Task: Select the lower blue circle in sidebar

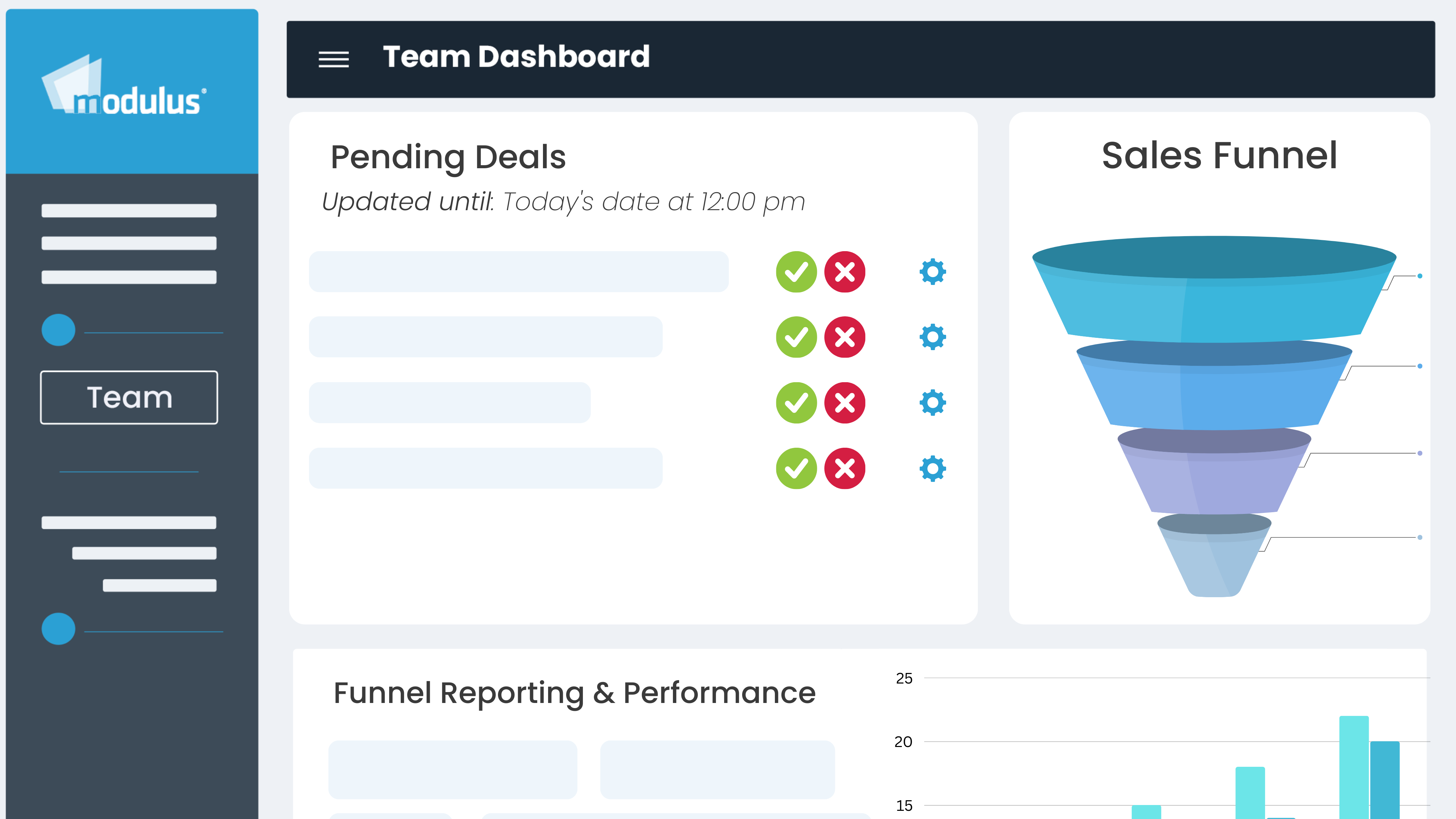Action: point(58,628)
